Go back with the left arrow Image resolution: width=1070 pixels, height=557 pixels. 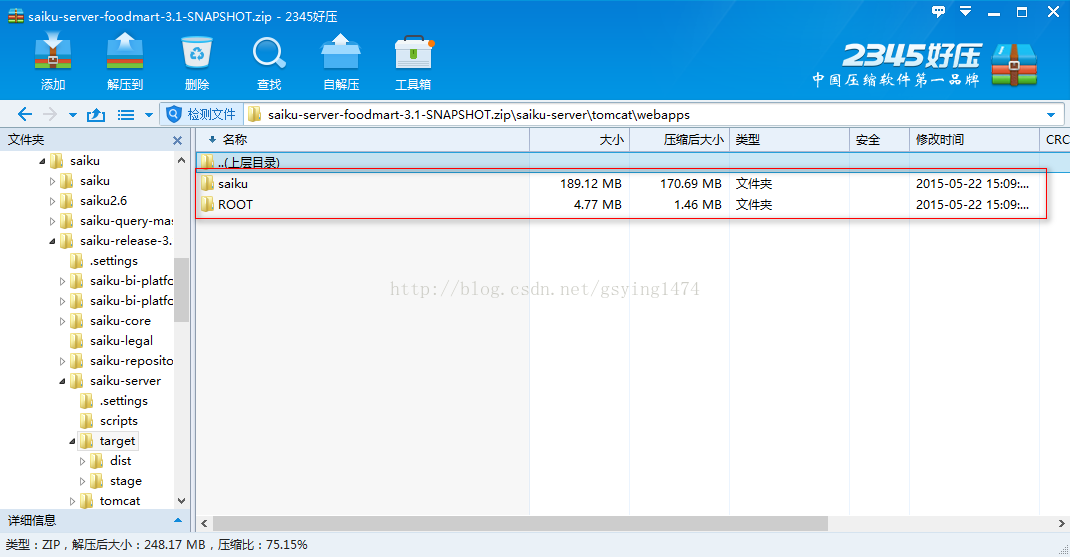point(25,115)
